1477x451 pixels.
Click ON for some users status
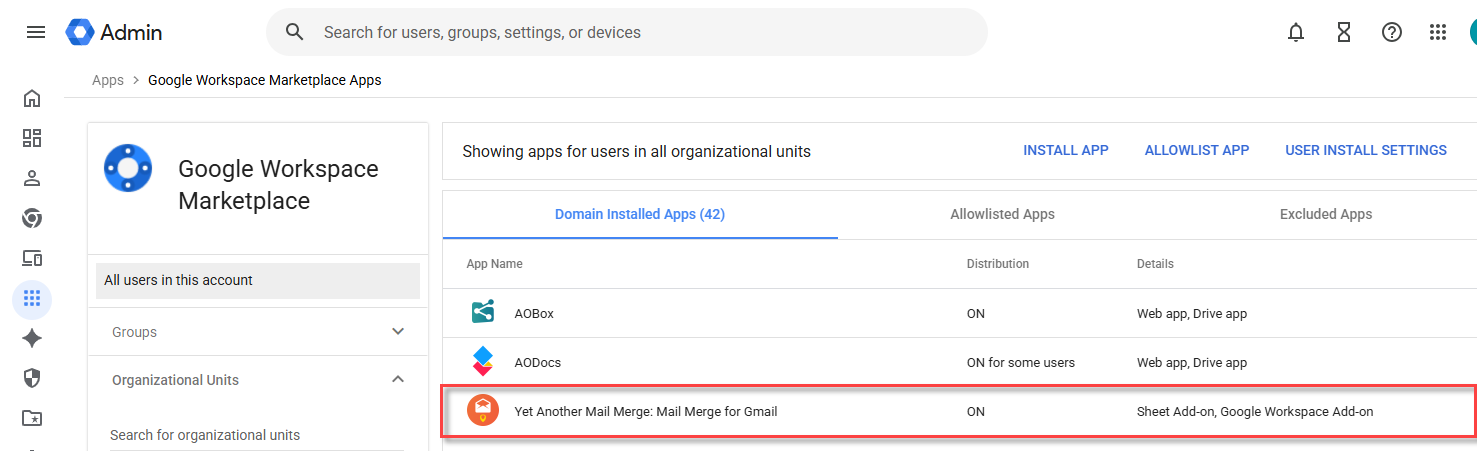coord(1020,362)
